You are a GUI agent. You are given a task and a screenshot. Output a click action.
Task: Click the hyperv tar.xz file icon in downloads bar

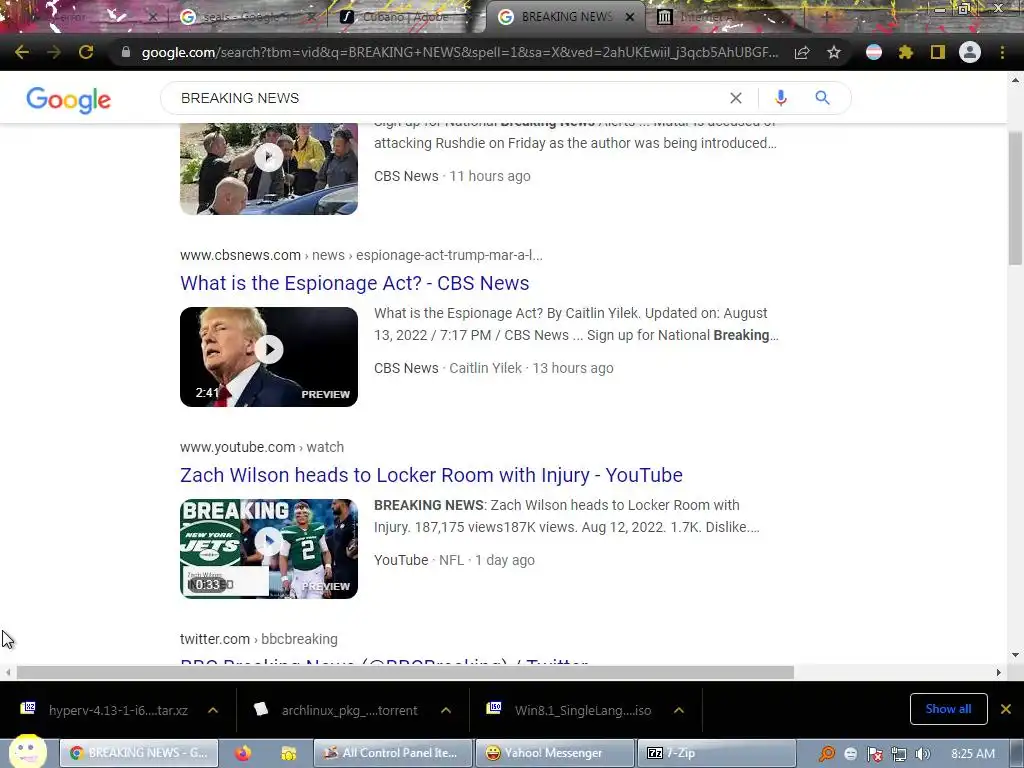[x=28, y=709]
